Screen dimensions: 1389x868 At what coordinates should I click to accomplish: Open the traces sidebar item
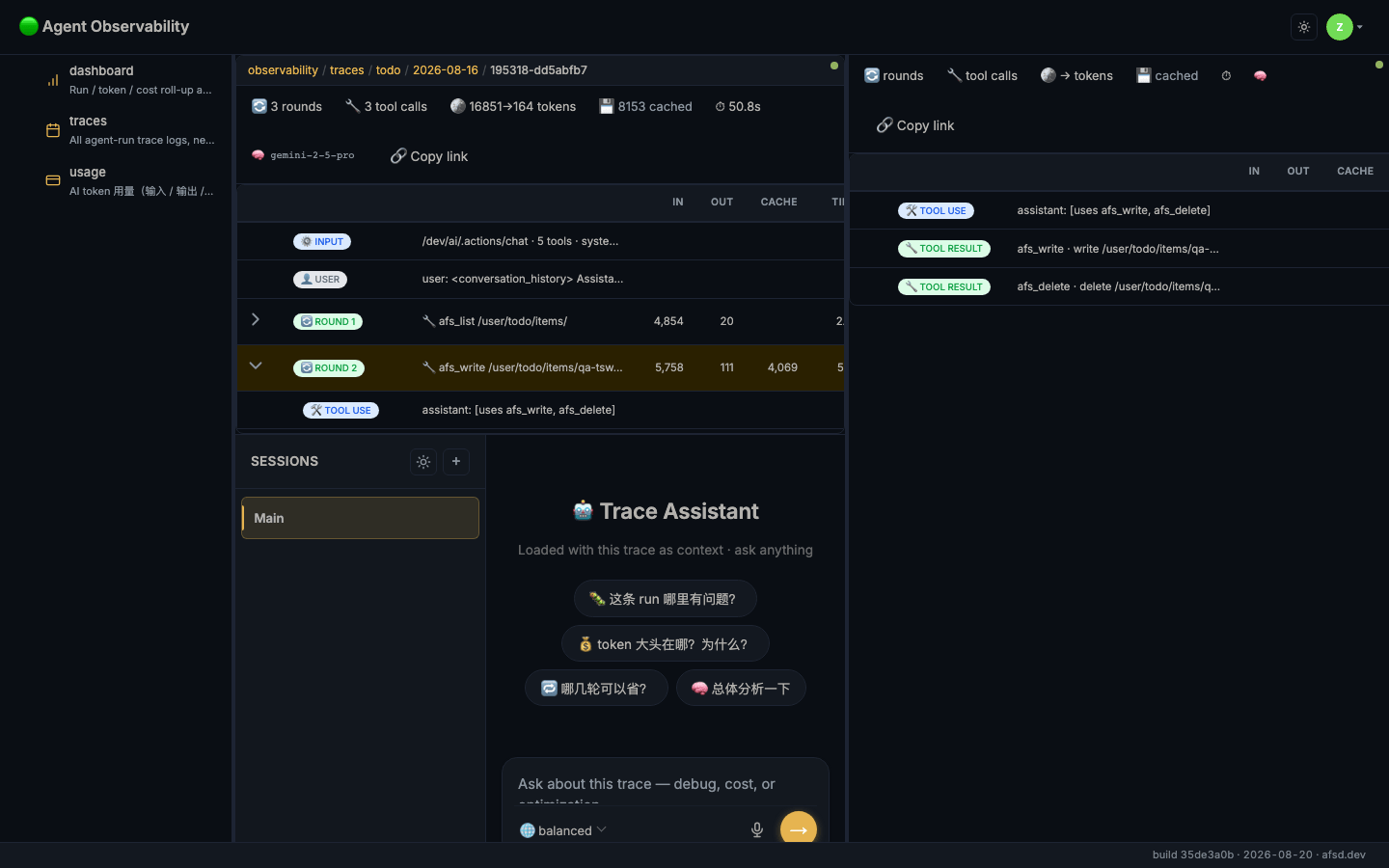click(x=131, y=130)
